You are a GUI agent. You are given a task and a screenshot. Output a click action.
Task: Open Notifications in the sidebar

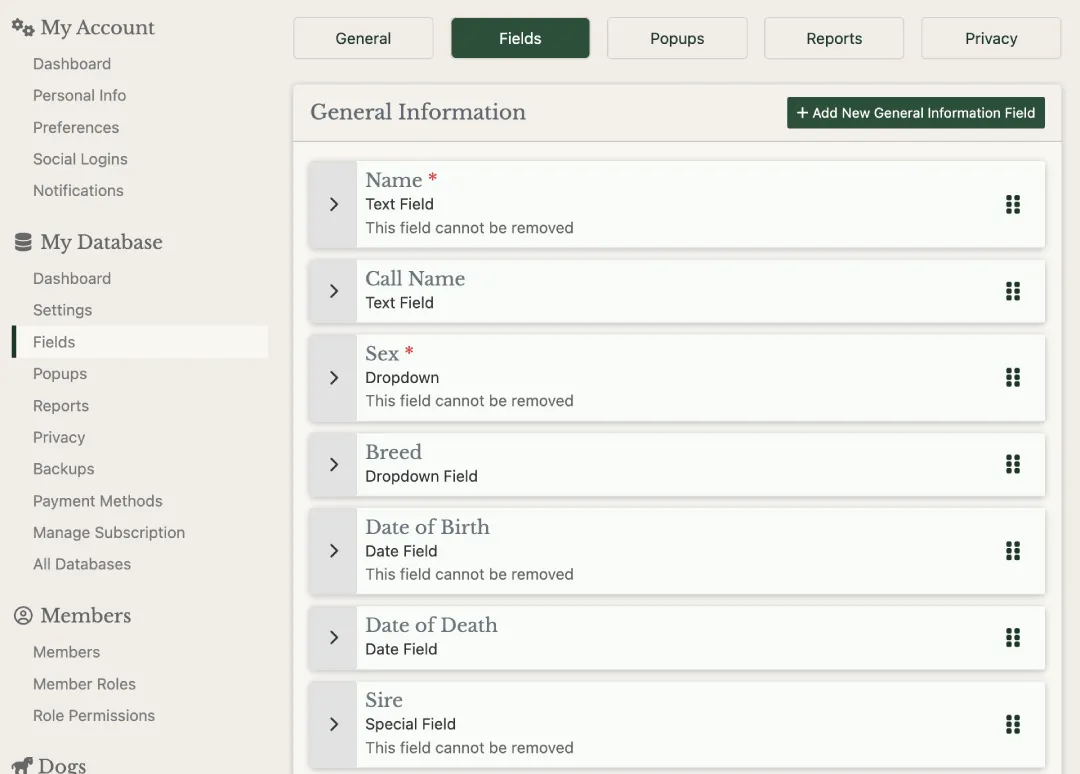coord(78,191)
